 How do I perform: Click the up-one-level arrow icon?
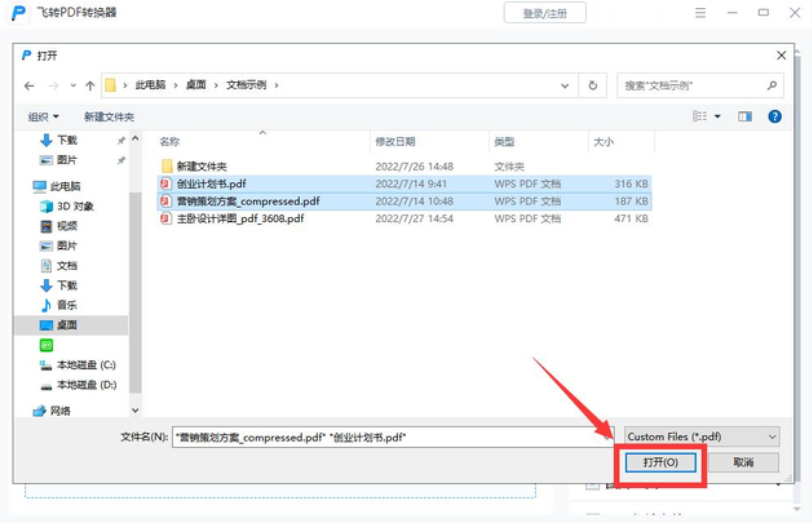coord(90,86)
